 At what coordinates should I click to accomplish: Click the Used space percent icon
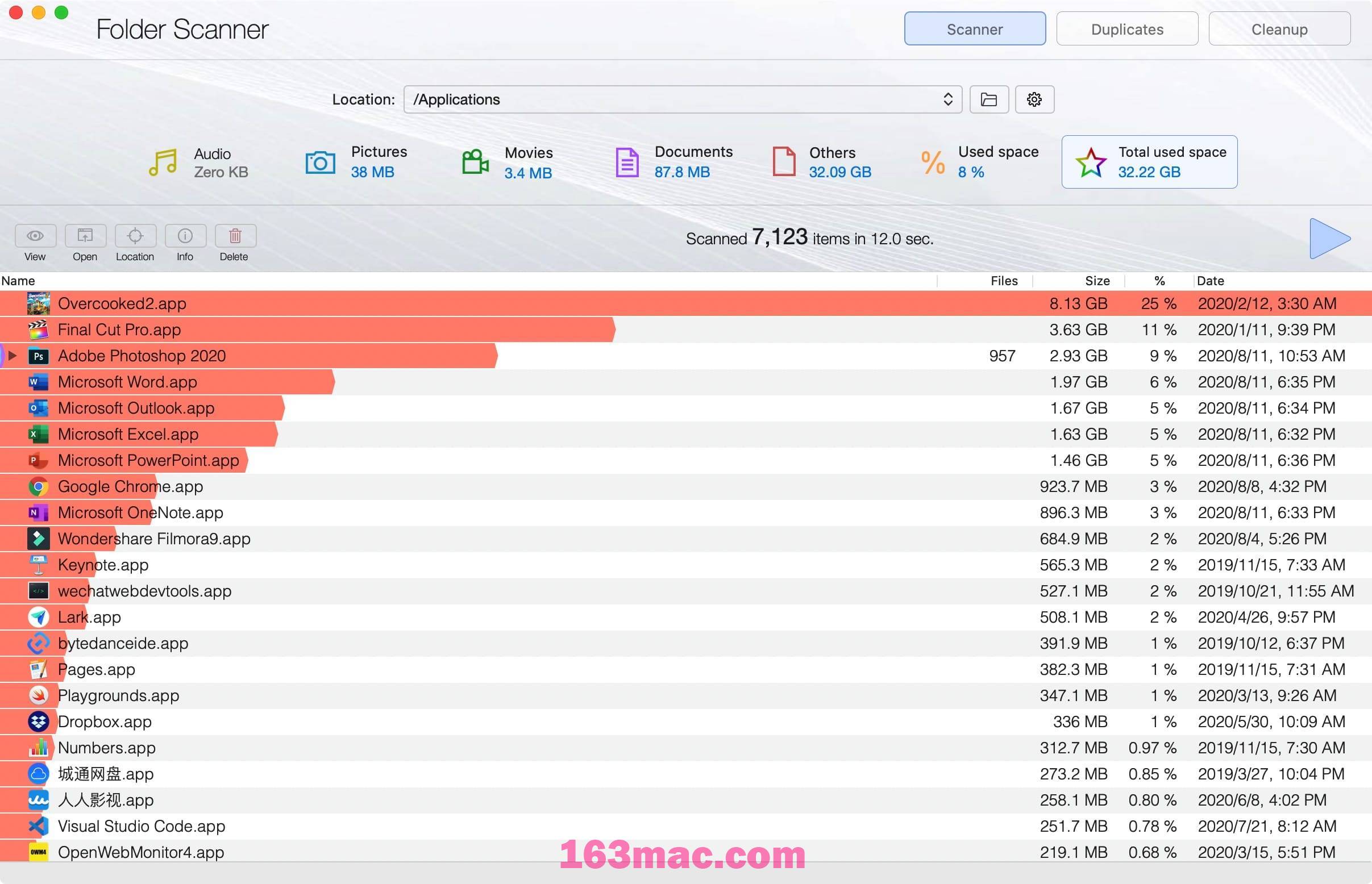933,162
